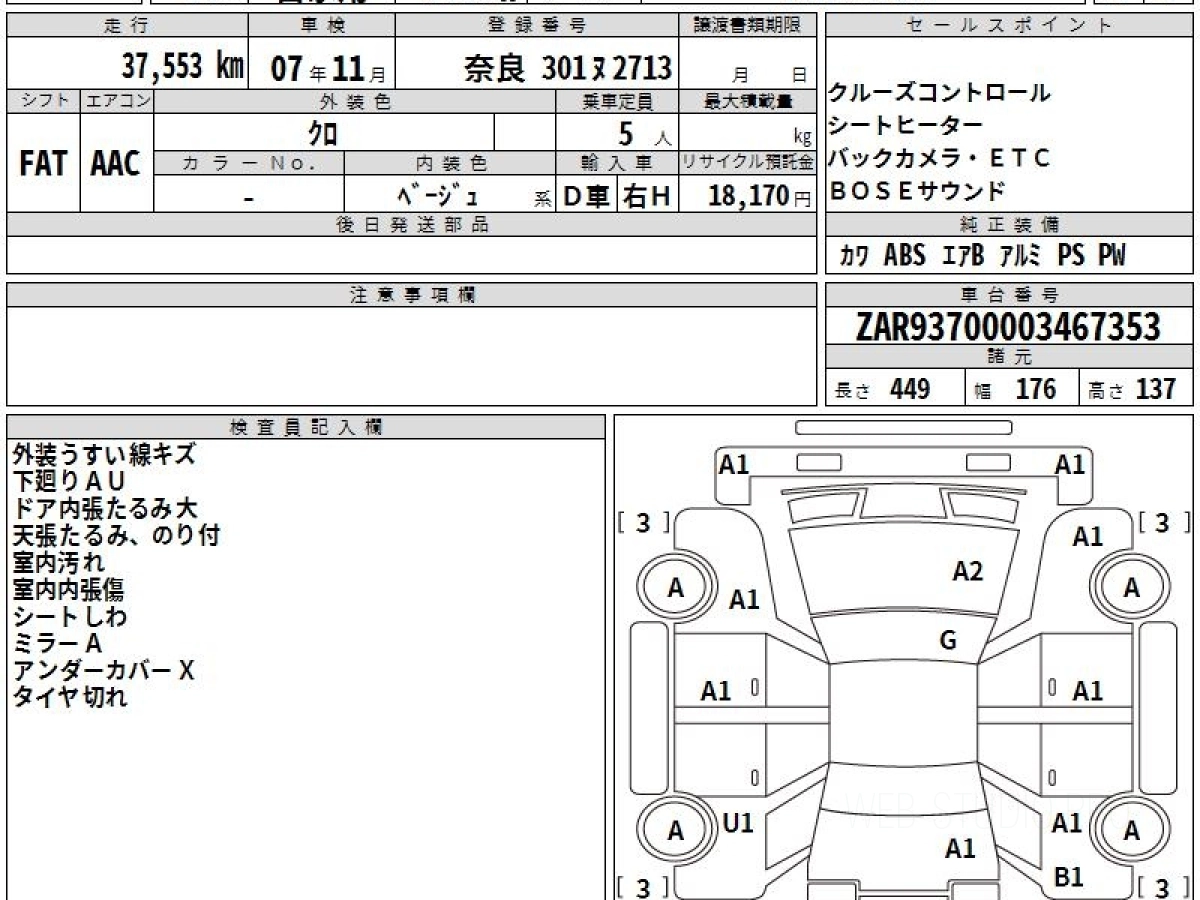Select the inspection date 07年11月
This screenshot has height=900, width=1200.
click(x=328, y=68)
